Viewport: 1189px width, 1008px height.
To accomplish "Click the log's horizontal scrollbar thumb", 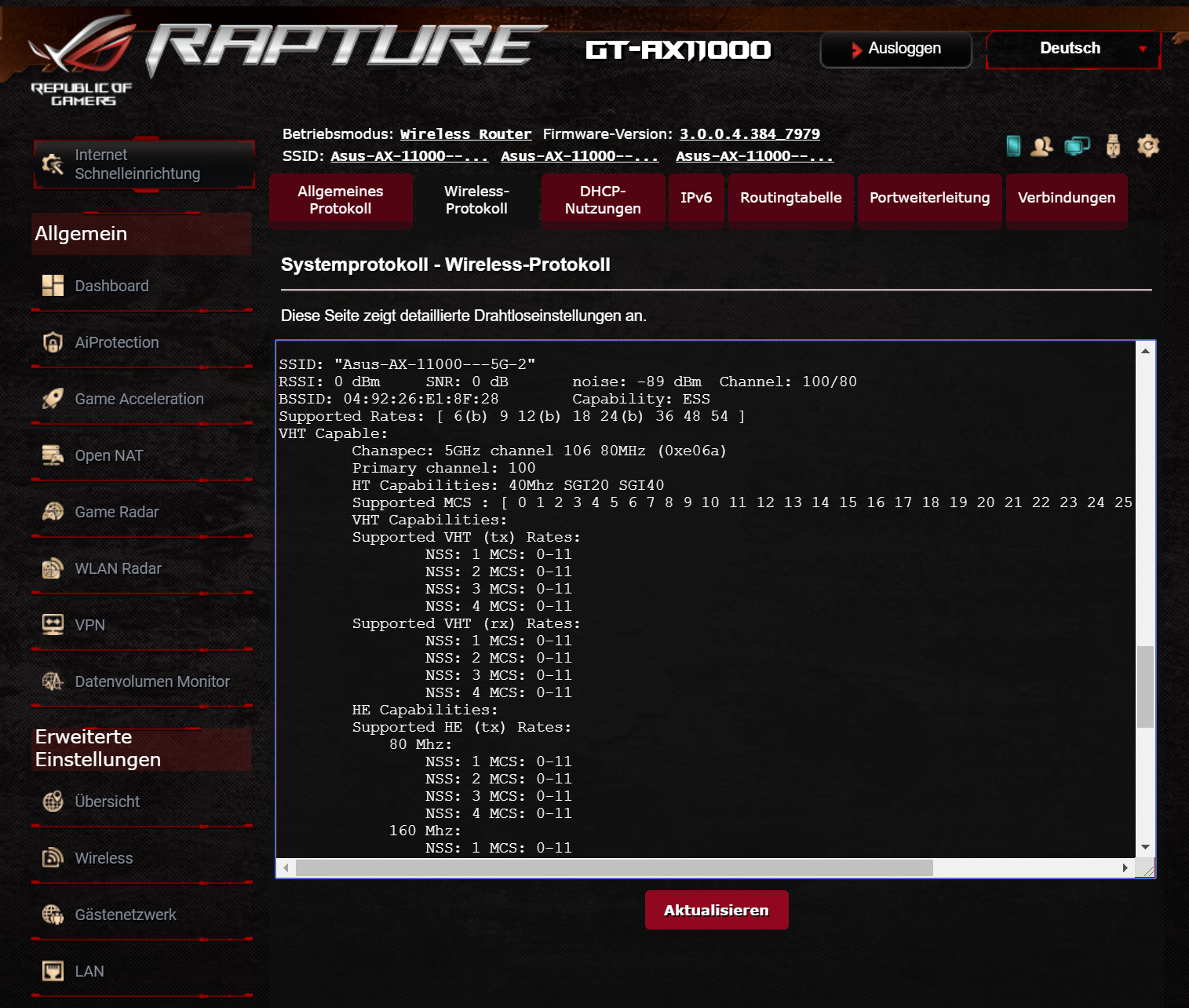I will click(614, 867).
